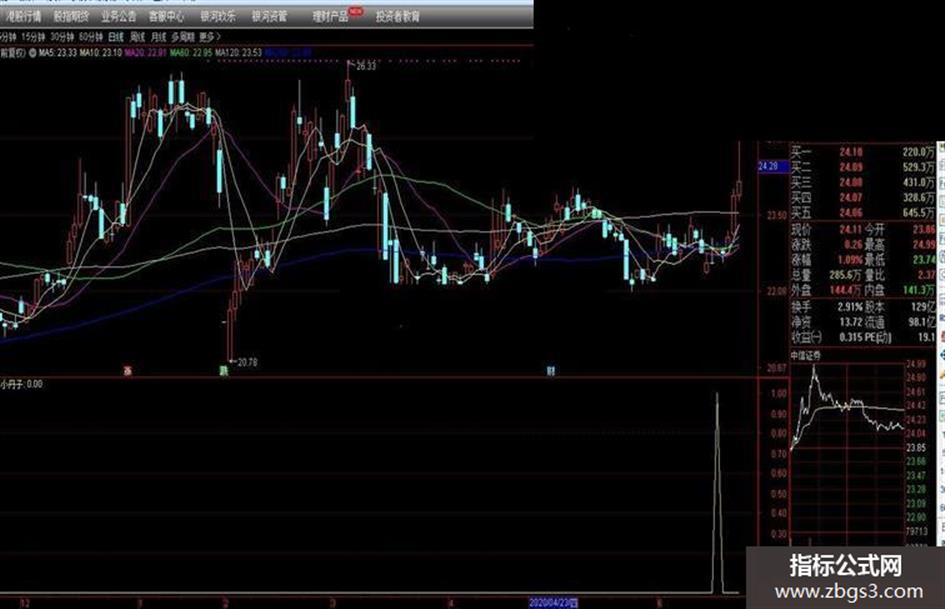Open the 多周期 multi-period view
This screenshot has height=609, width=945.
tap(183, 37)
